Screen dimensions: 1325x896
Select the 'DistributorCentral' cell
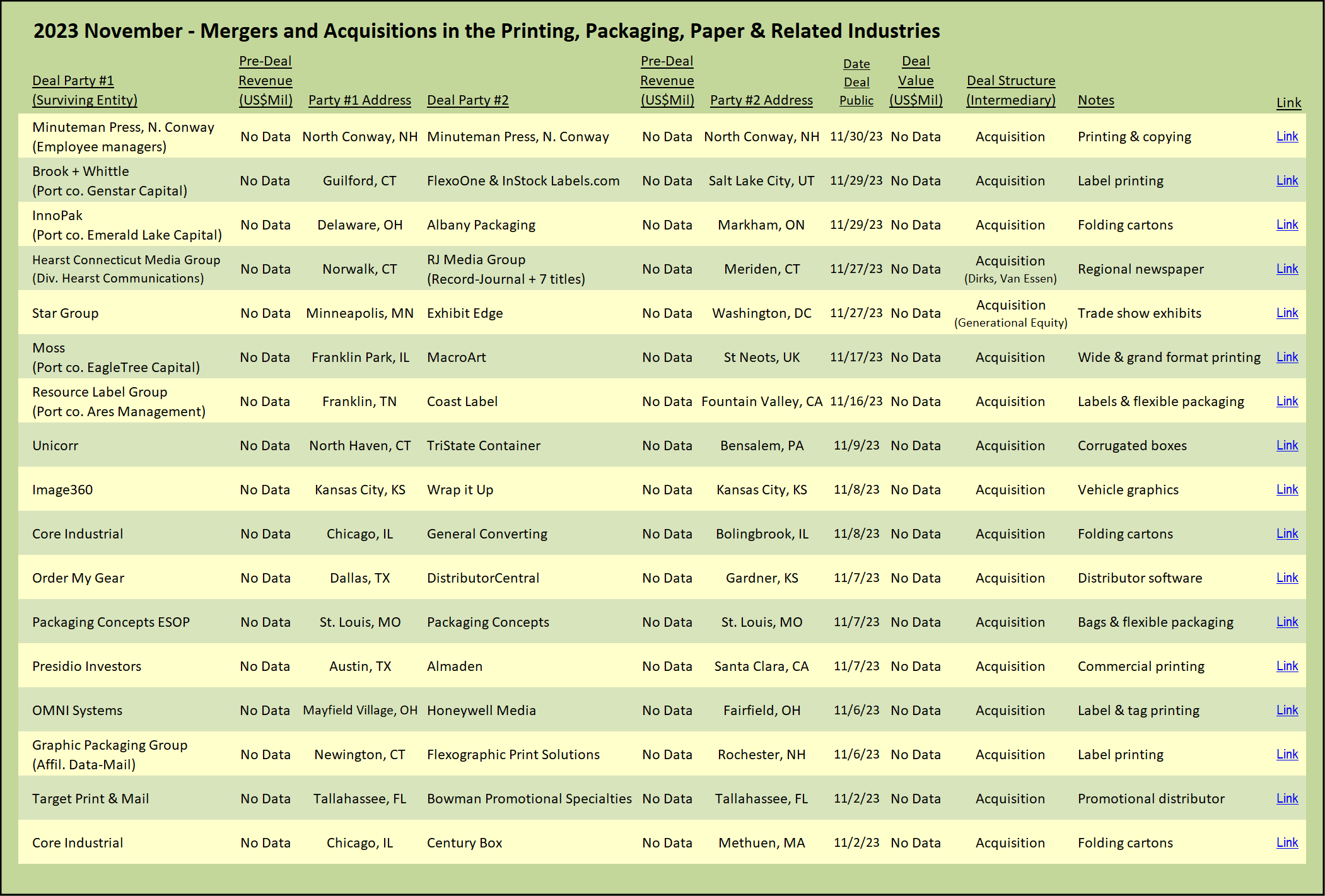[x=483, y=578]
